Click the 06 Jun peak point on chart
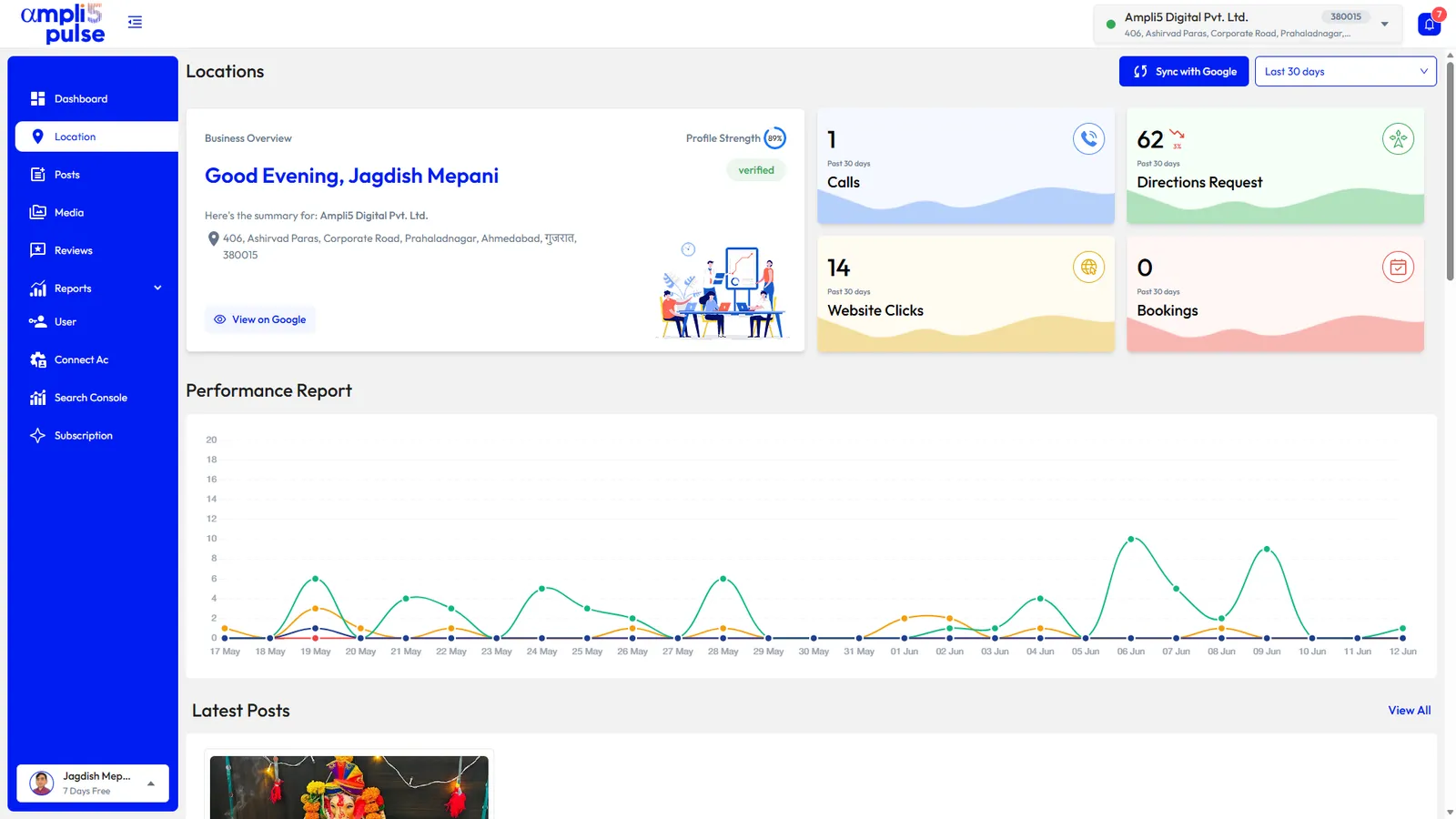The height and width of the screenshot is (819, 1456). coord(1131,539)
